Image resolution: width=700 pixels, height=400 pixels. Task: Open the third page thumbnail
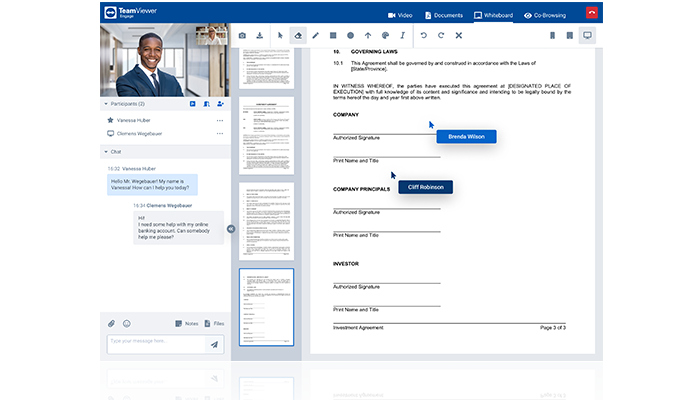click(267, 221)
